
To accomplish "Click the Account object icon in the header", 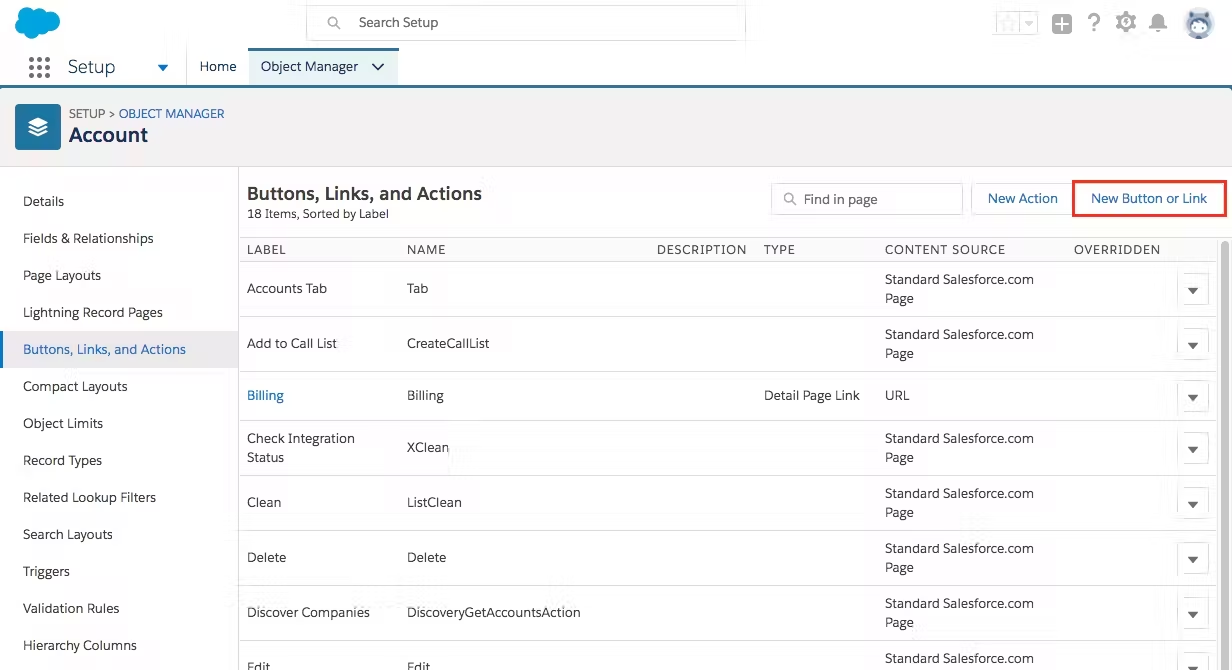I will point(37,127).
